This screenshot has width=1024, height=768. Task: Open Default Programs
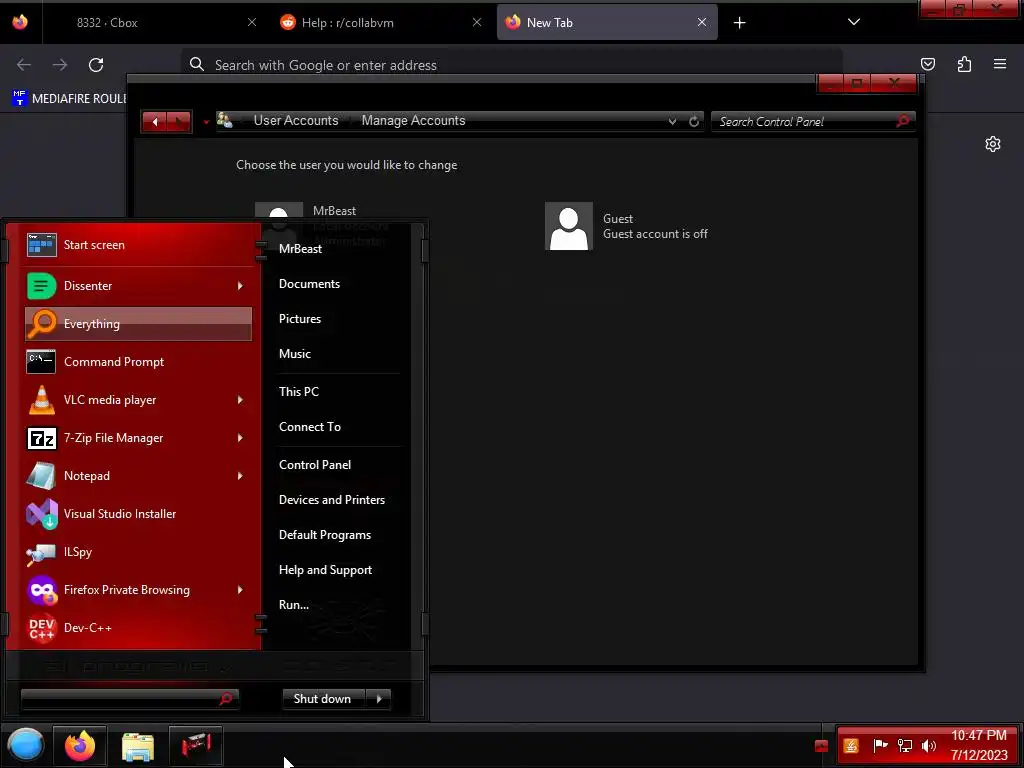point(325,535)
